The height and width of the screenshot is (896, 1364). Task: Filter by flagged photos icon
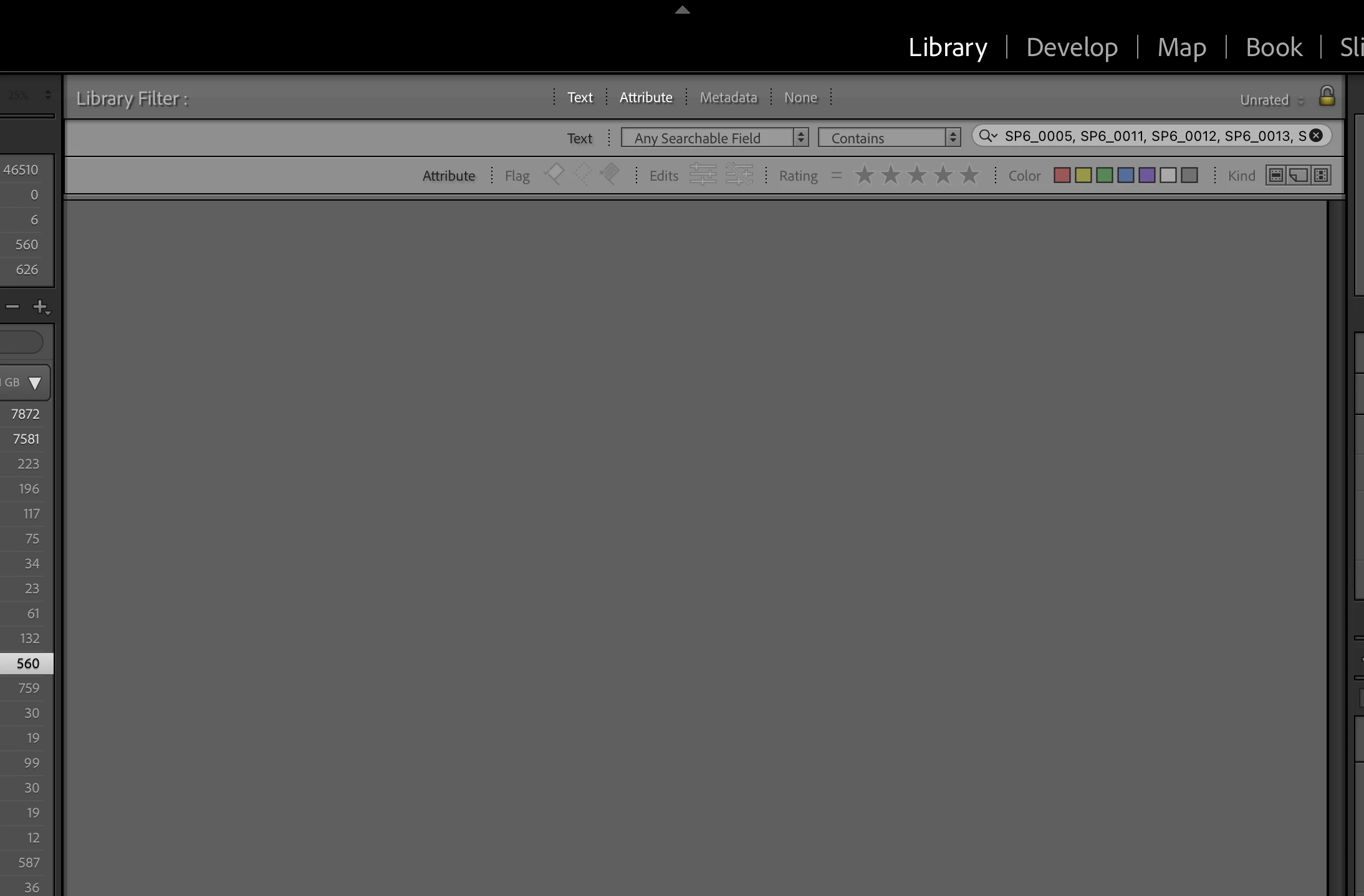pyautogui.click(x=554, y=174)
